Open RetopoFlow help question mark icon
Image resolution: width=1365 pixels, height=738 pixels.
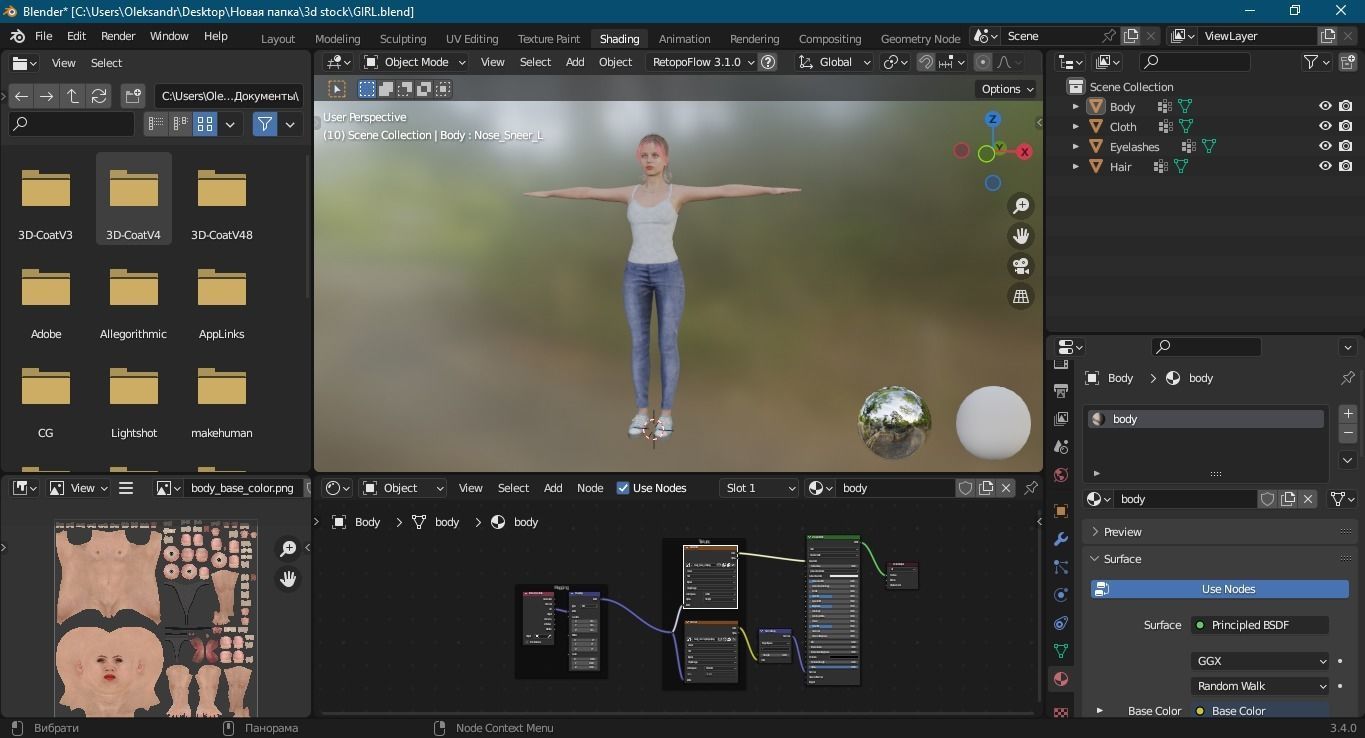(x=768, y=62)
